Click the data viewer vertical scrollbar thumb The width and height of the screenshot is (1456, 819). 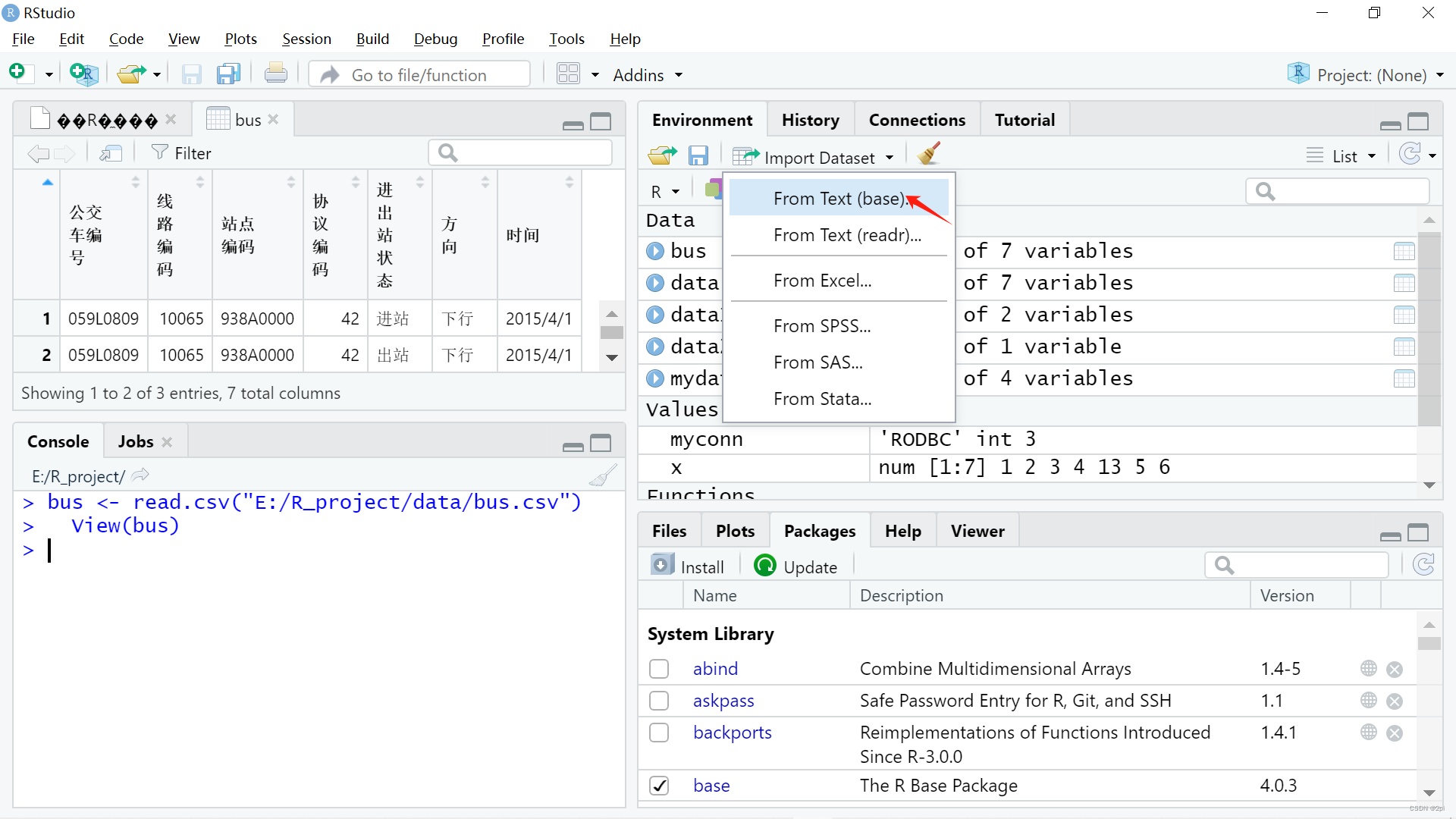pyautogui.click(x=611, y=332)
